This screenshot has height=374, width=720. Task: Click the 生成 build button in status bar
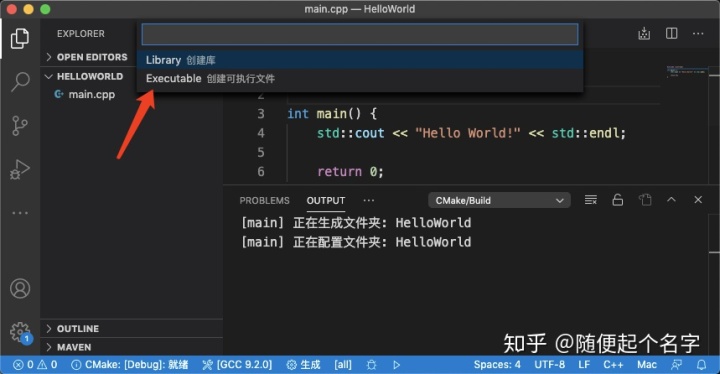point(303,365)
